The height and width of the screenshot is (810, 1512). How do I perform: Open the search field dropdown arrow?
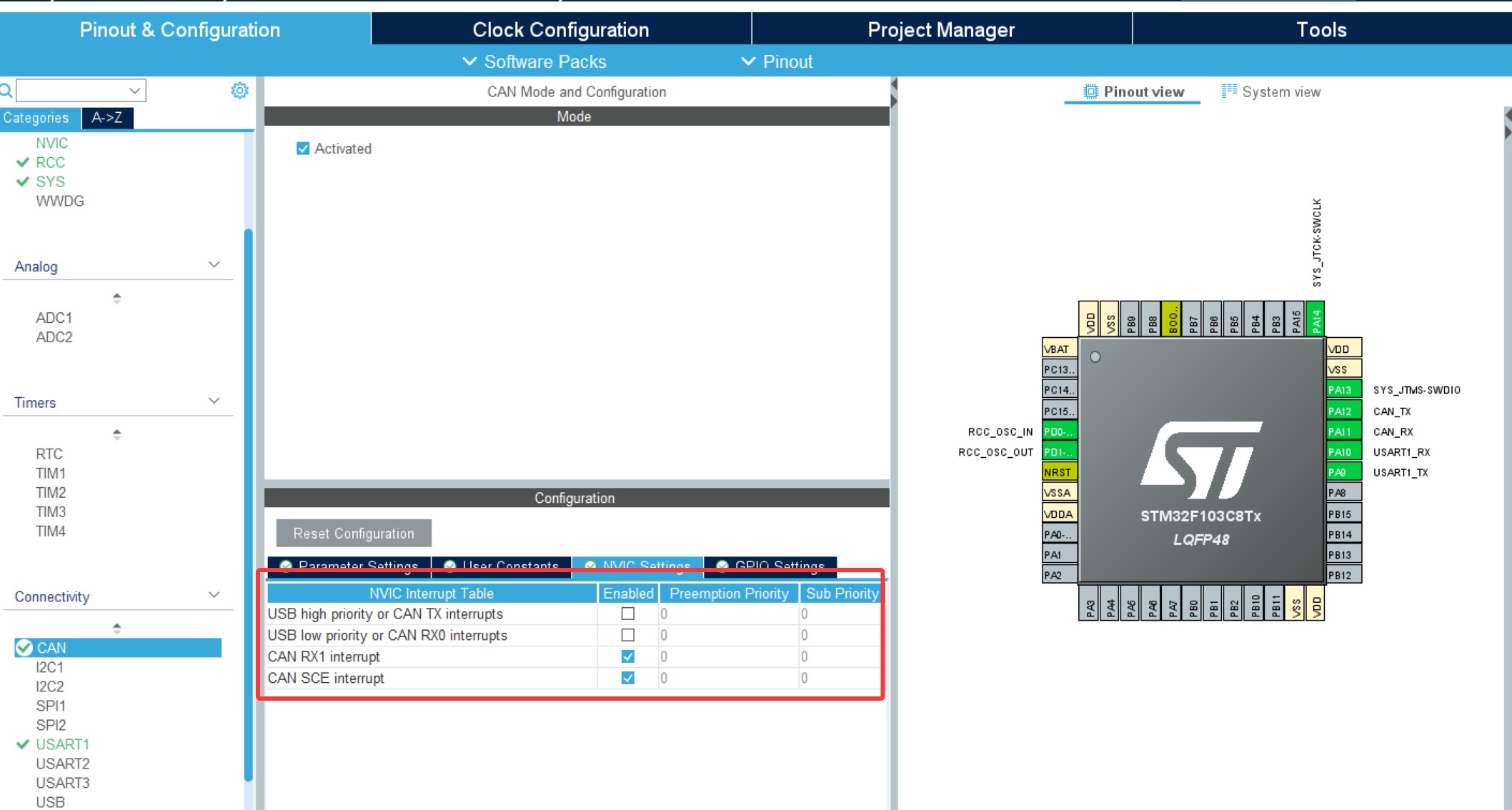(134, 91)
